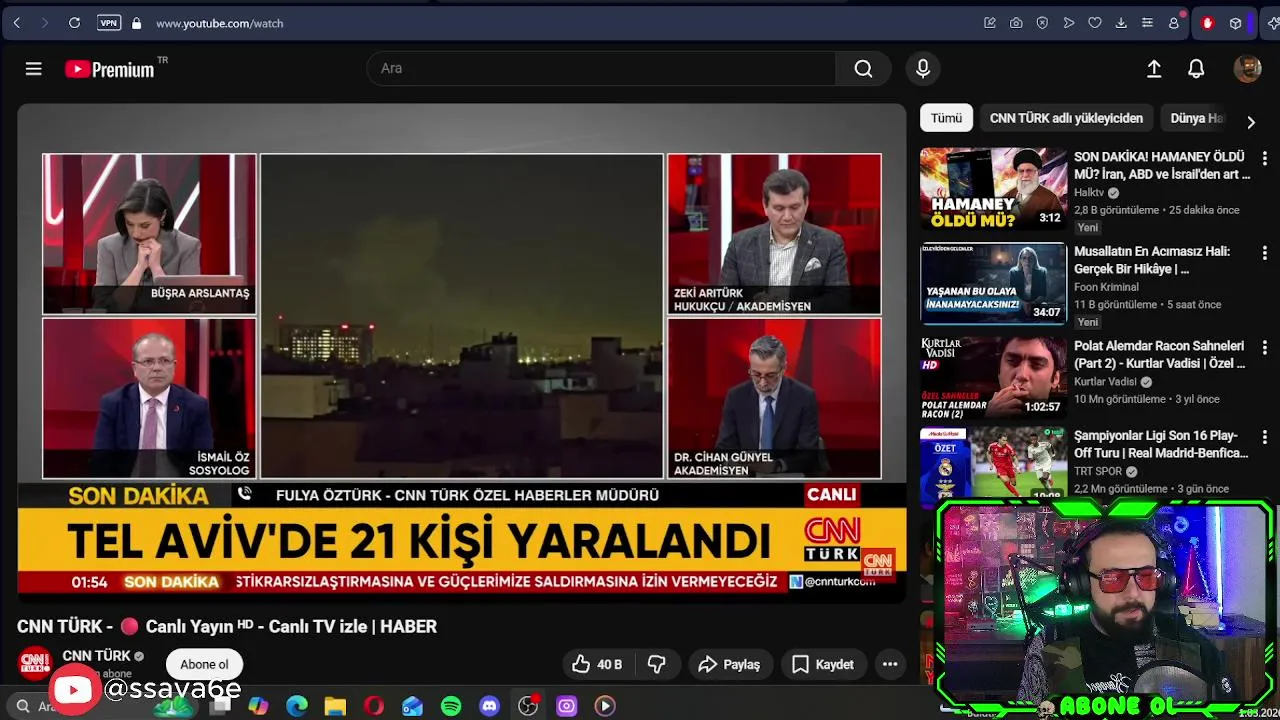The image size is (1280, 720).
Task: Open Opera pinboard edit icon
Action: [x=990, y=23]
